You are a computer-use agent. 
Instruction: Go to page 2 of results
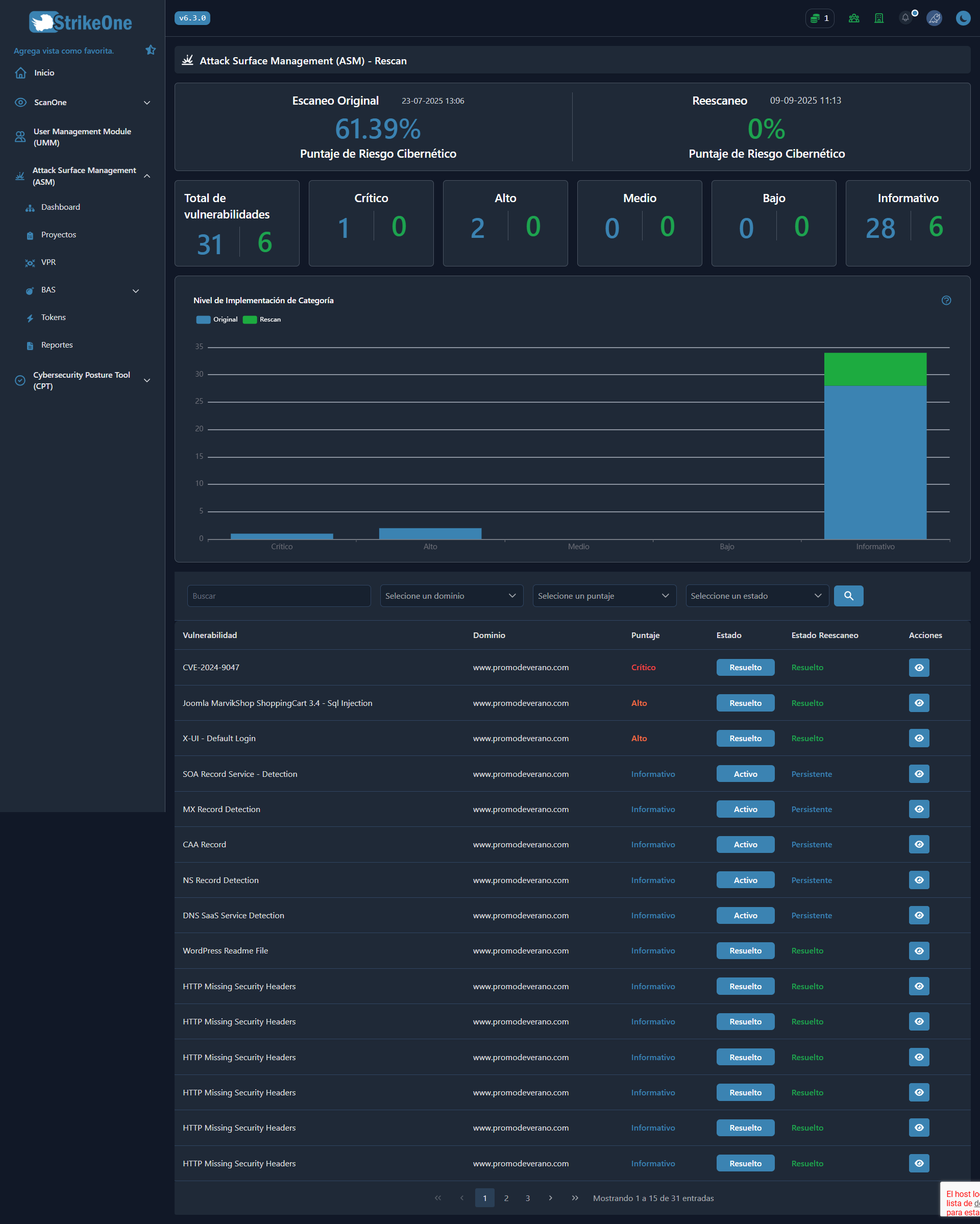506,1198
